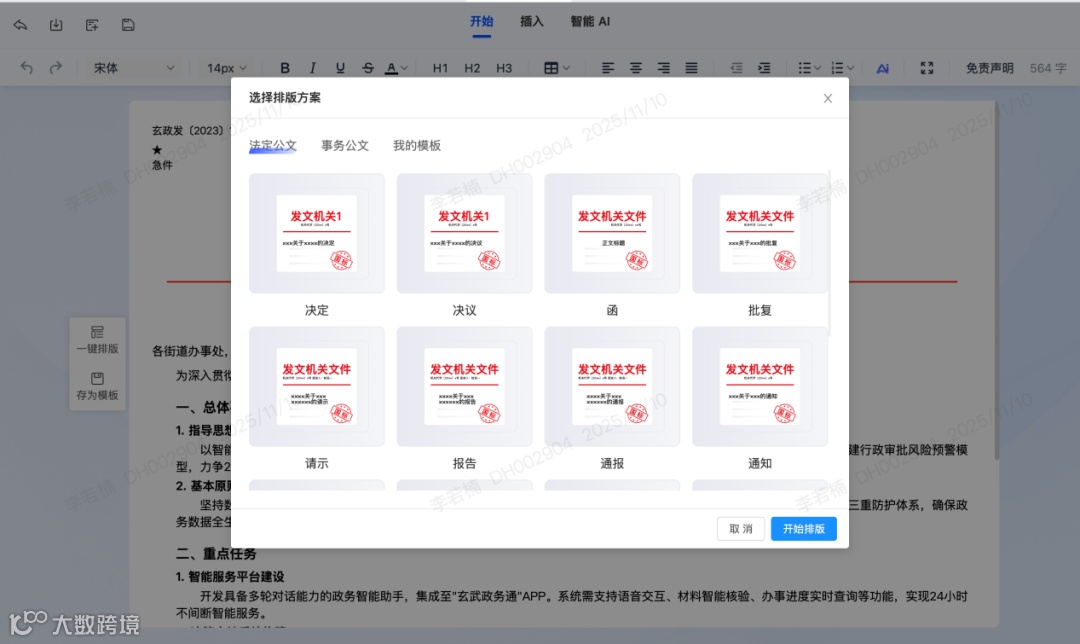Select the 法定公文 tab
Viewport: 1080px width, 644px height.
[273, 145]
